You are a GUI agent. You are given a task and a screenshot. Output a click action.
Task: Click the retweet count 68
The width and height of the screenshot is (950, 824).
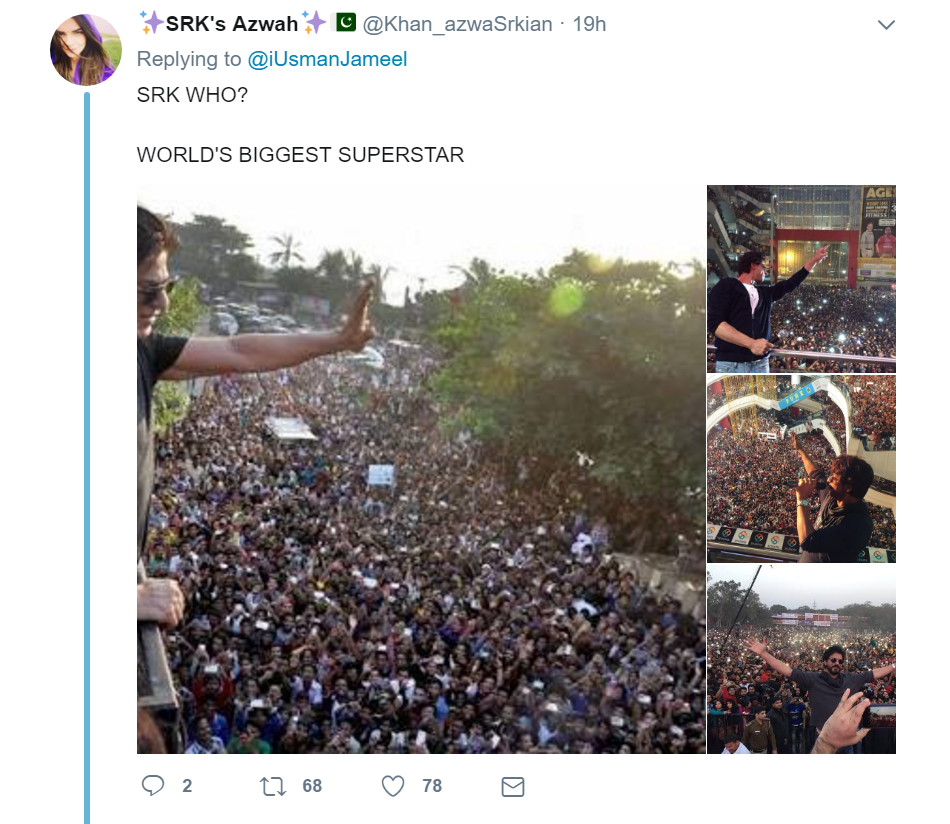coord(312,786)
